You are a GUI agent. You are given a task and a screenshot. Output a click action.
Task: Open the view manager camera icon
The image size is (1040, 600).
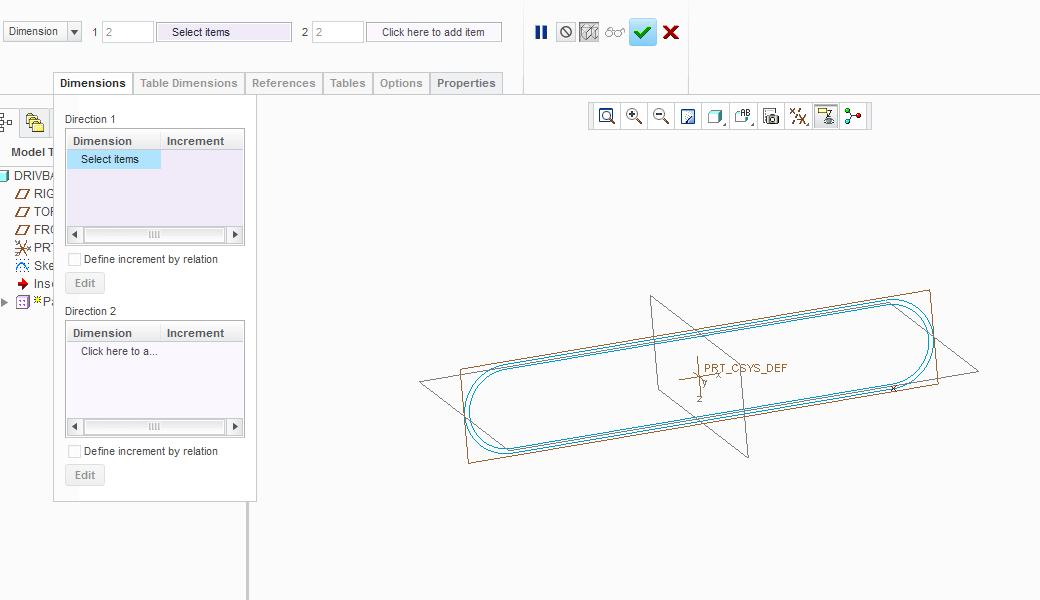(771, 117)
